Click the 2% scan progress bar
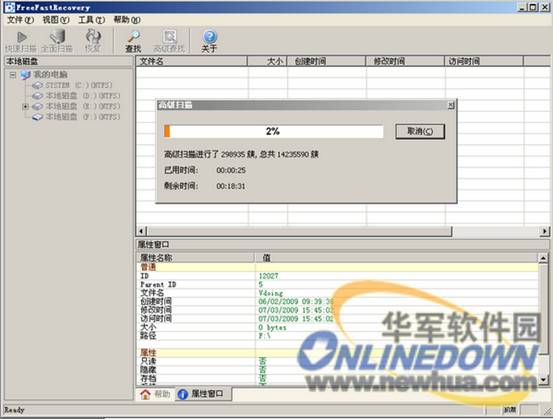This screenshot has height=419, width=553. point(273,131)
